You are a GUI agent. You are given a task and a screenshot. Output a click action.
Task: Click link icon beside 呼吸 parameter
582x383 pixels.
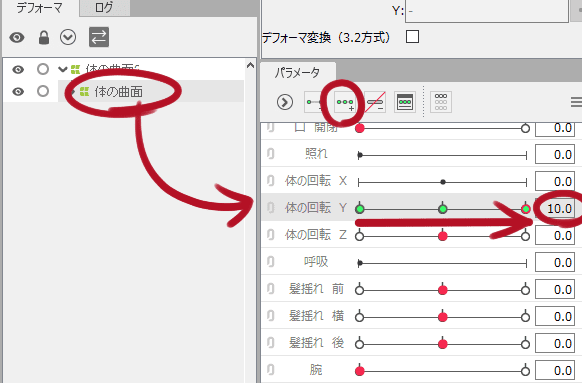click(271, 262)
